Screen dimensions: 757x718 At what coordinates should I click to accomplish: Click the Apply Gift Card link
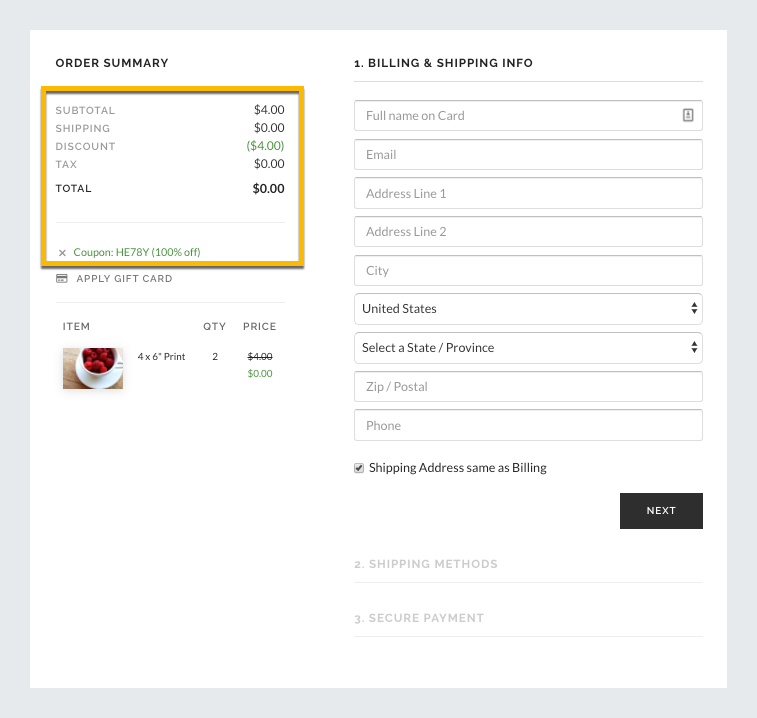pyautogui.click(x=124, y=279)
